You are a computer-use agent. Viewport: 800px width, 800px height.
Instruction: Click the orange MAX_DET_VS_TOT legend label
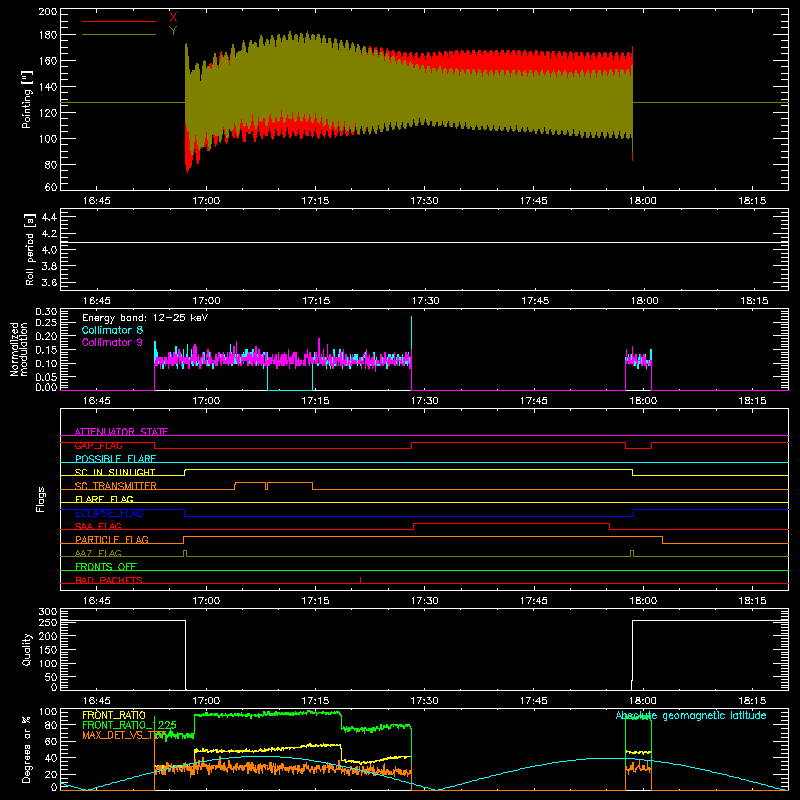point(123,735)
